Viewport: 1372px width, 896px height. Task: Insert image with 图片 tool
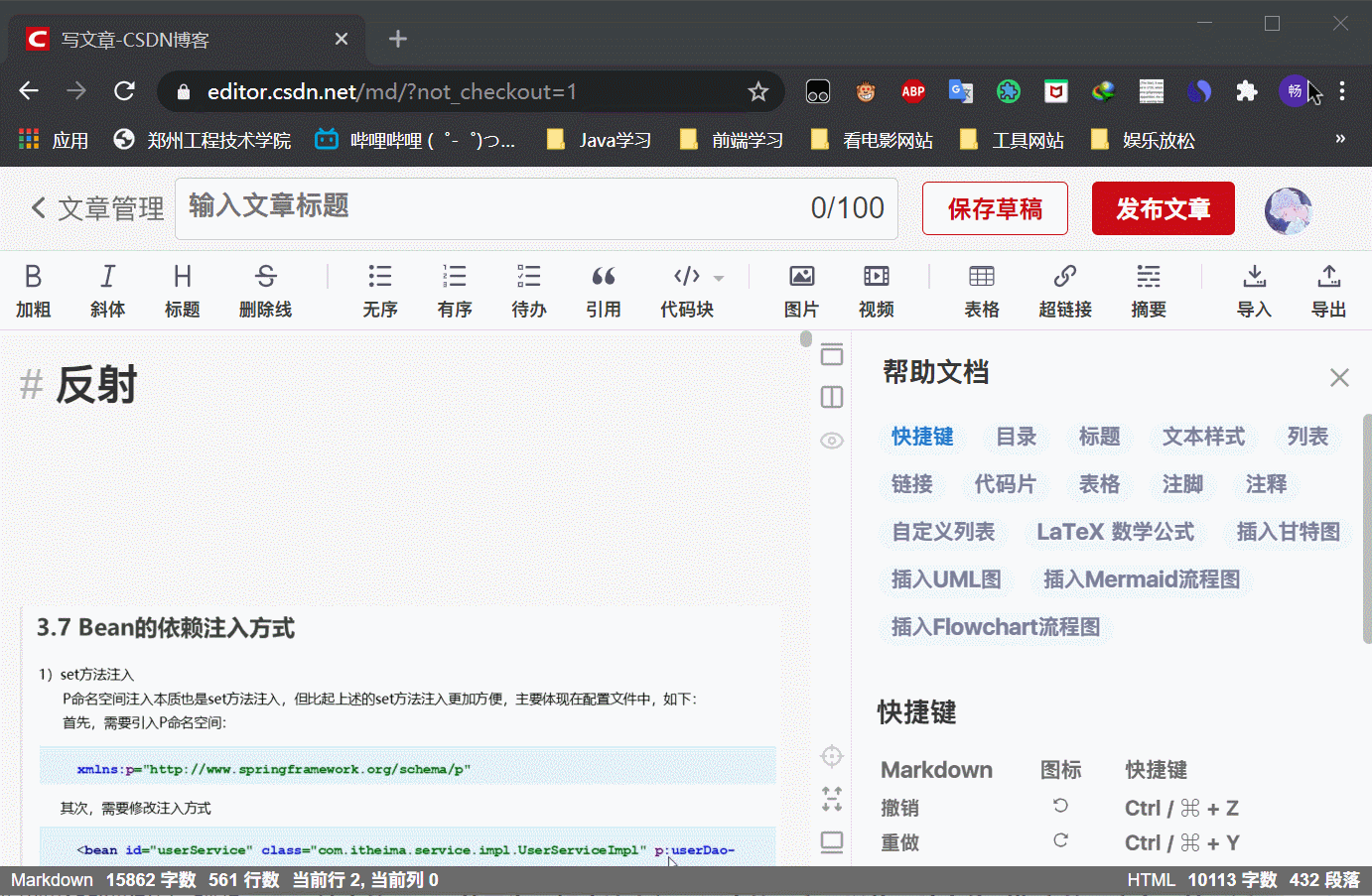(x=801, y=291)
